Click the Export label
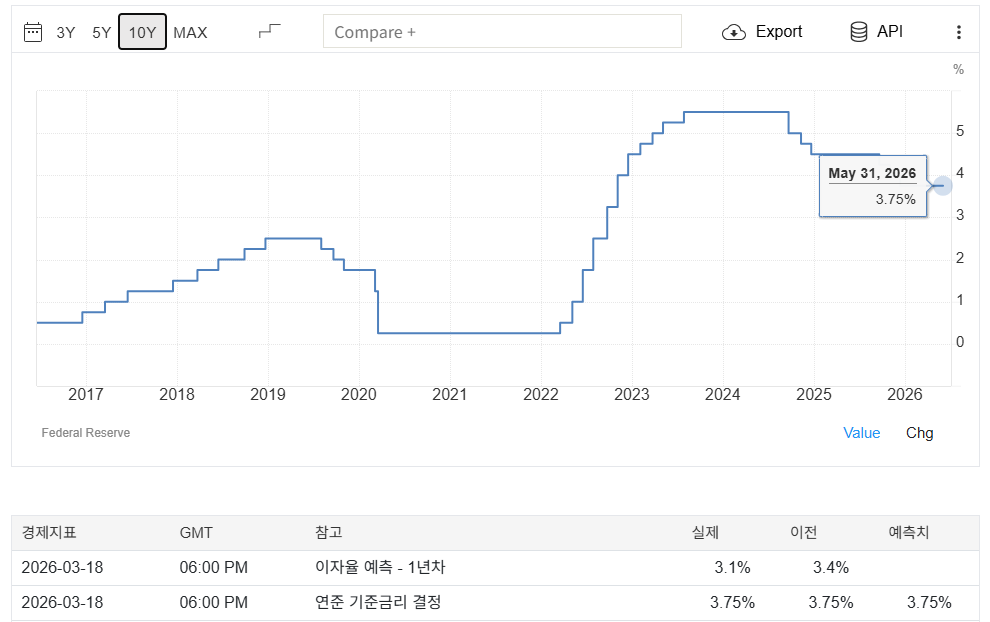 [x=778, y=32]
